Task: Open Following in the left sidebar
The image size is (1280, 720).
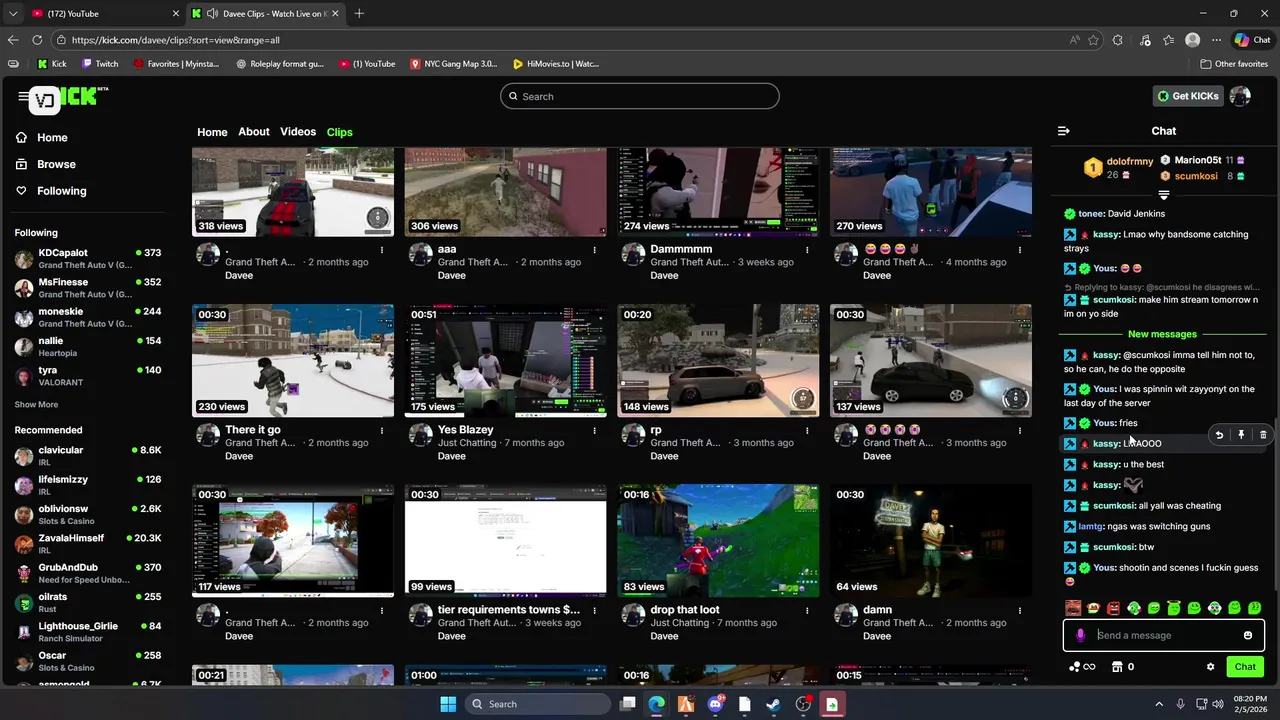Action: coord(62,191)
